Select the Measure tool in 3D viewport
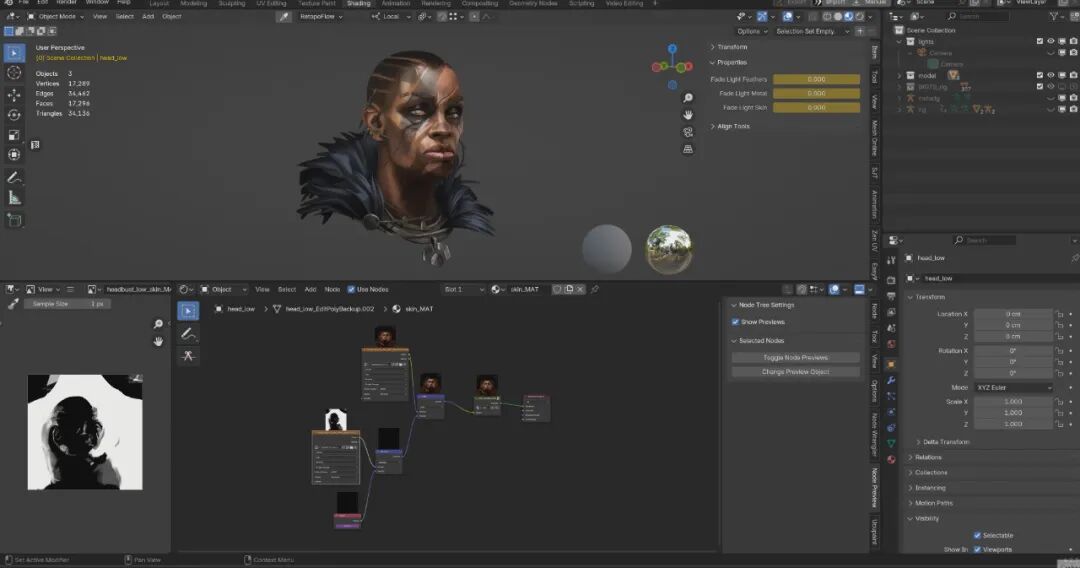This screenshot has height=568, width=1080. 14,198
